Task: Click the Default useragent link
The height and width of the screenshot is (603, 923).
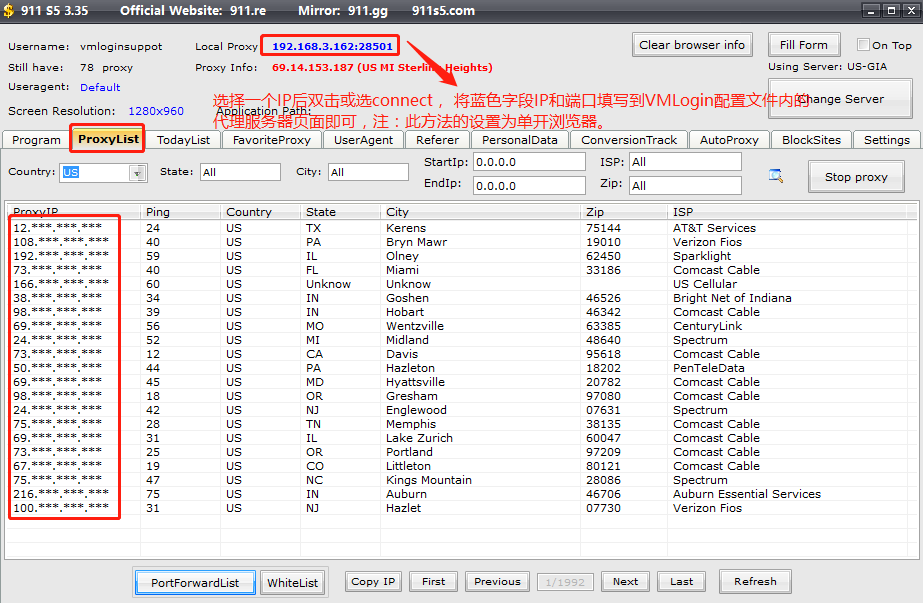Action: point(100,88)
